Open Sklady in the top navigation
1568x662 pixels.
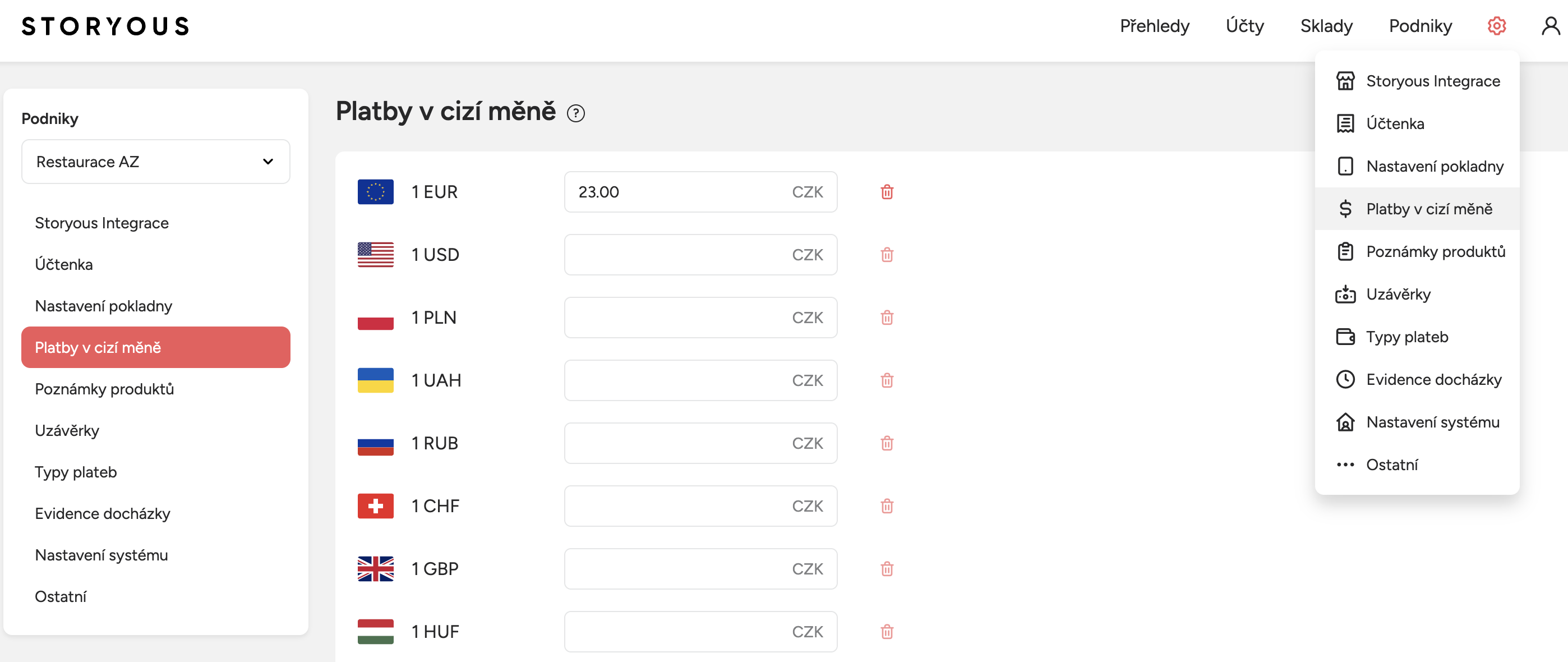[x=1326, y=26]
